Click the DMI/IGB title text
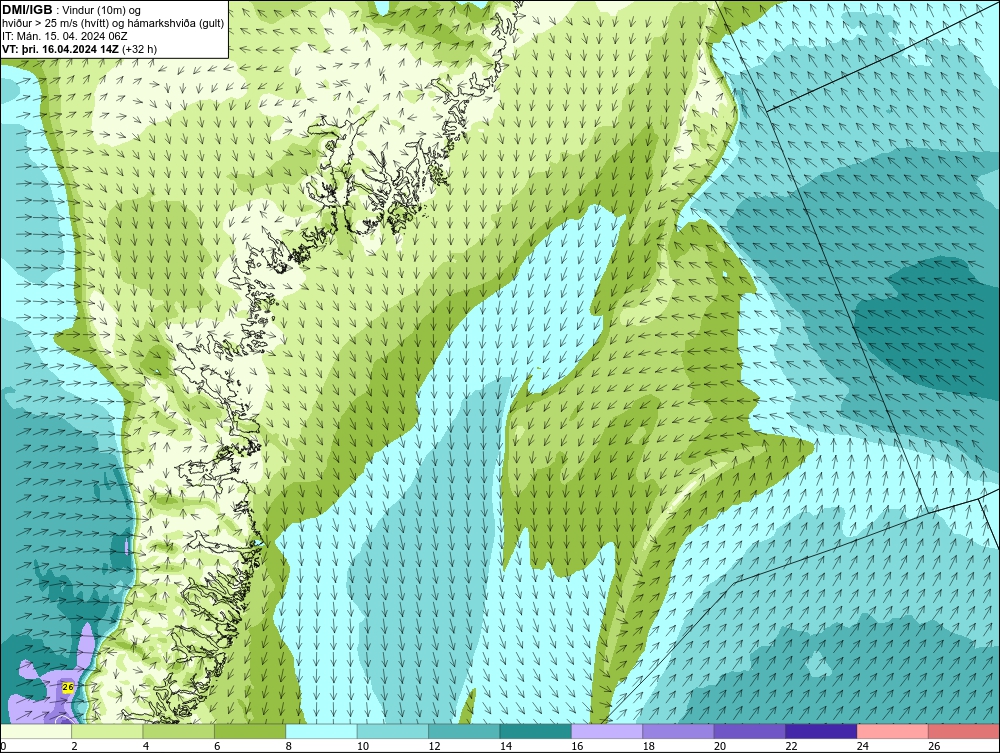Screen dimensions: 1000x753 [x=27, y=10]
